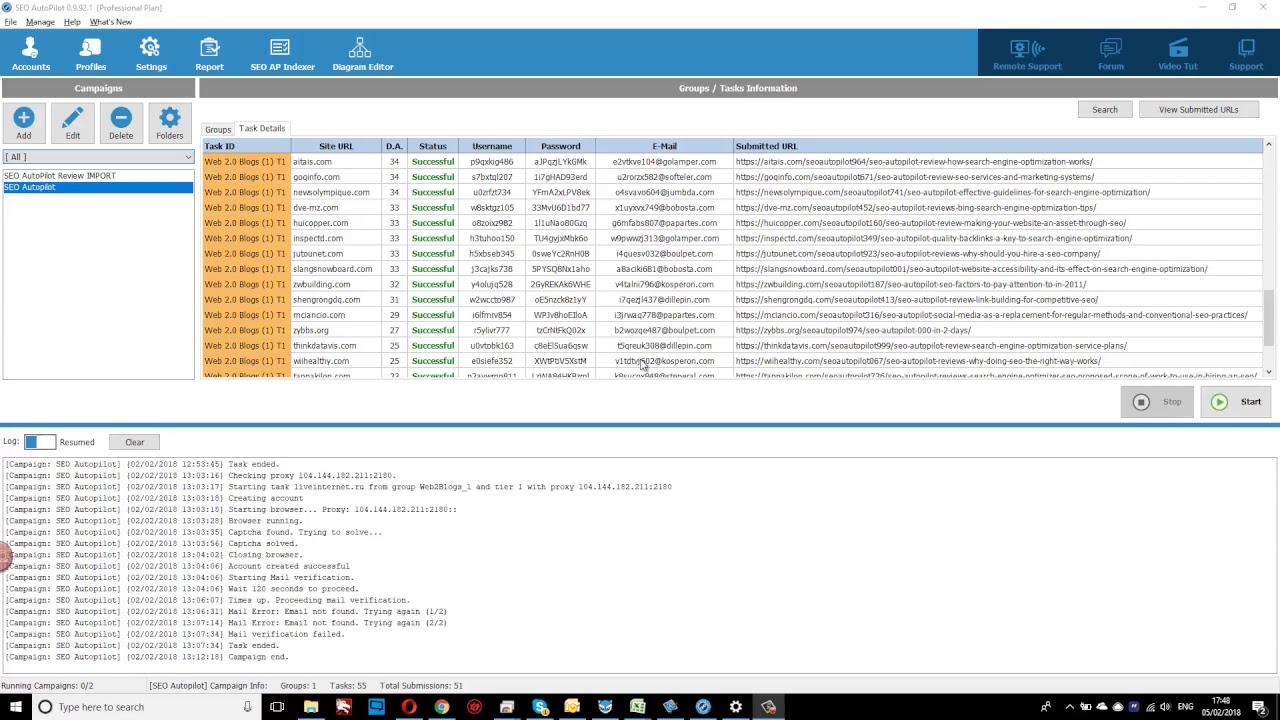Add a new campaign

pyautogui.click(x=24, y=123)
